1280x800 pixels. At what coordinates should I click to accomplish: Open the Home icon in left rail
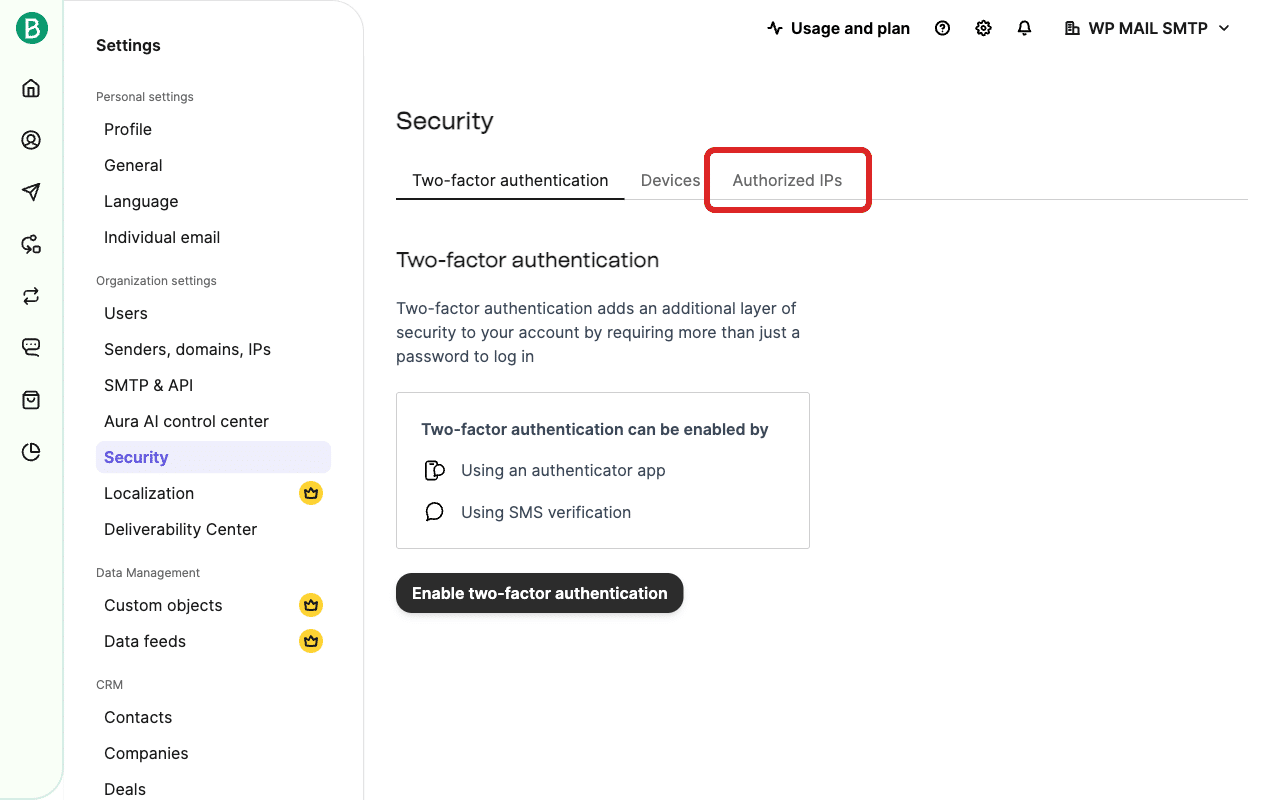[31, 88]
